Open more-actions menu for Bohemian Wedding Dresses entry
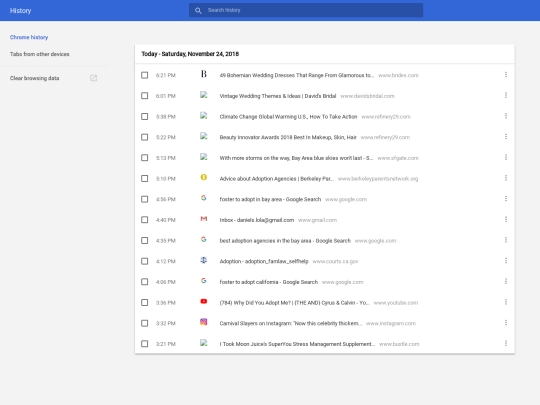Screen dimensions: 540x405 click(x=506, y=75)
